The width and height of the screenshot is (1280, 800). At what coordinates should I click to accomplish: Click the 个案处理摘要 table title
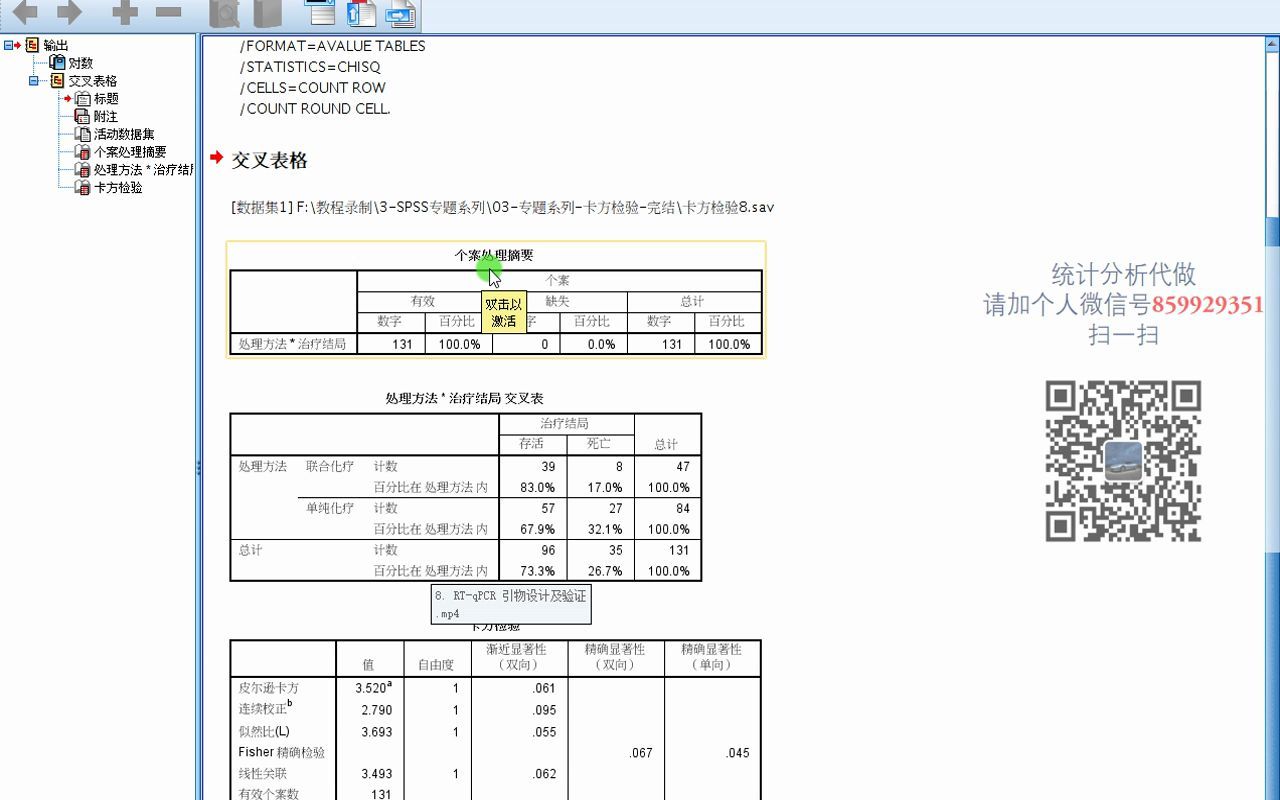pyautogui.click(x=494, y=255)
